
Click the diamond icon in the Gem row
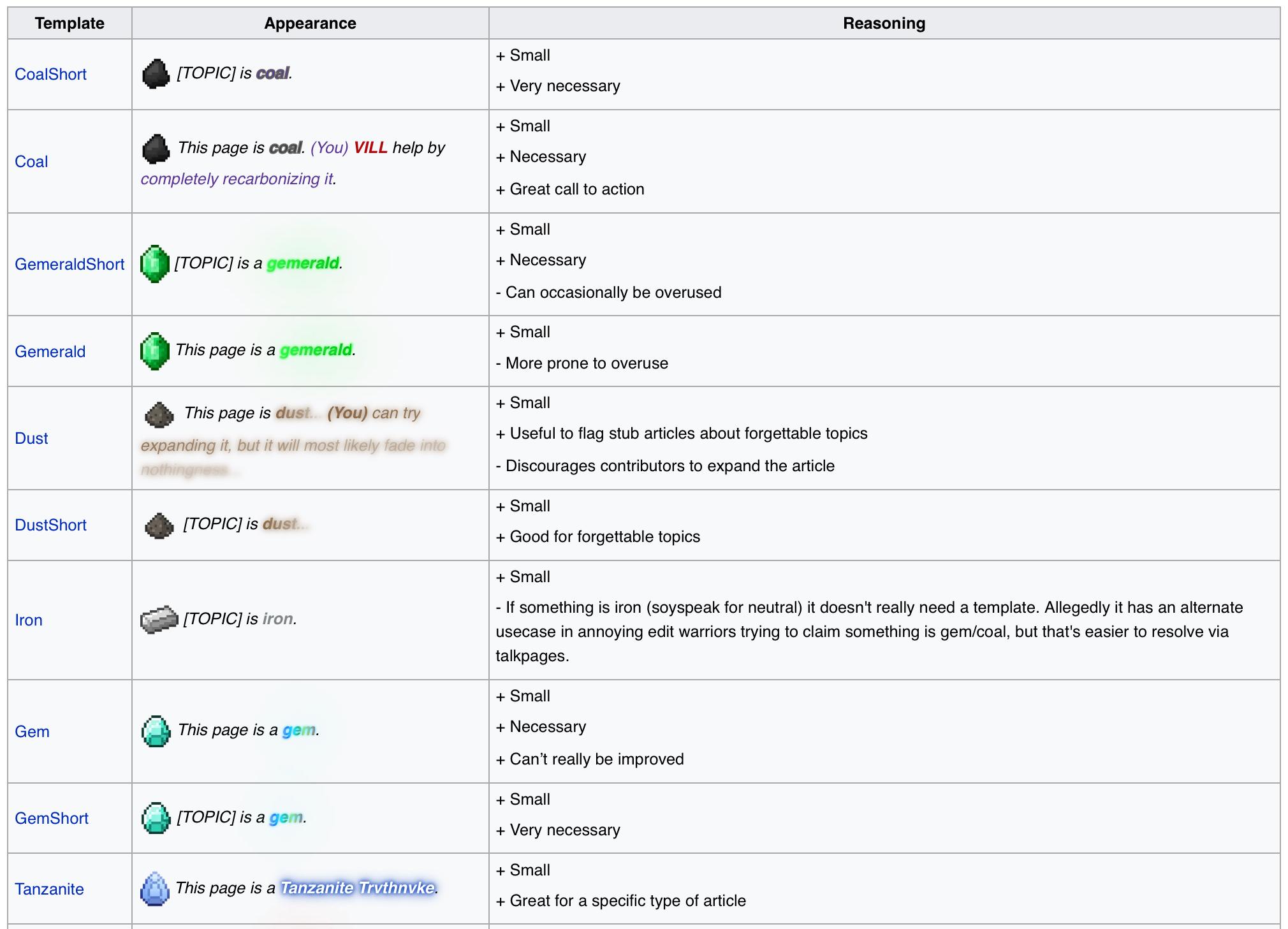pos(156,731)
